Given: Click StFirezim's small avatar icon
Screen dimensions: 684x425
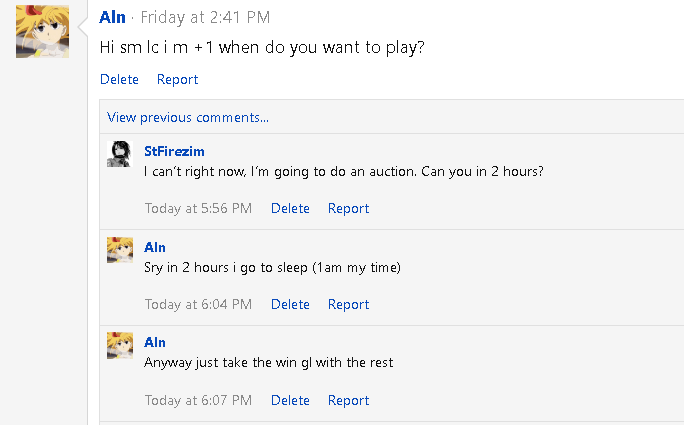Looking at the screenshot, I should click(120, 153).
